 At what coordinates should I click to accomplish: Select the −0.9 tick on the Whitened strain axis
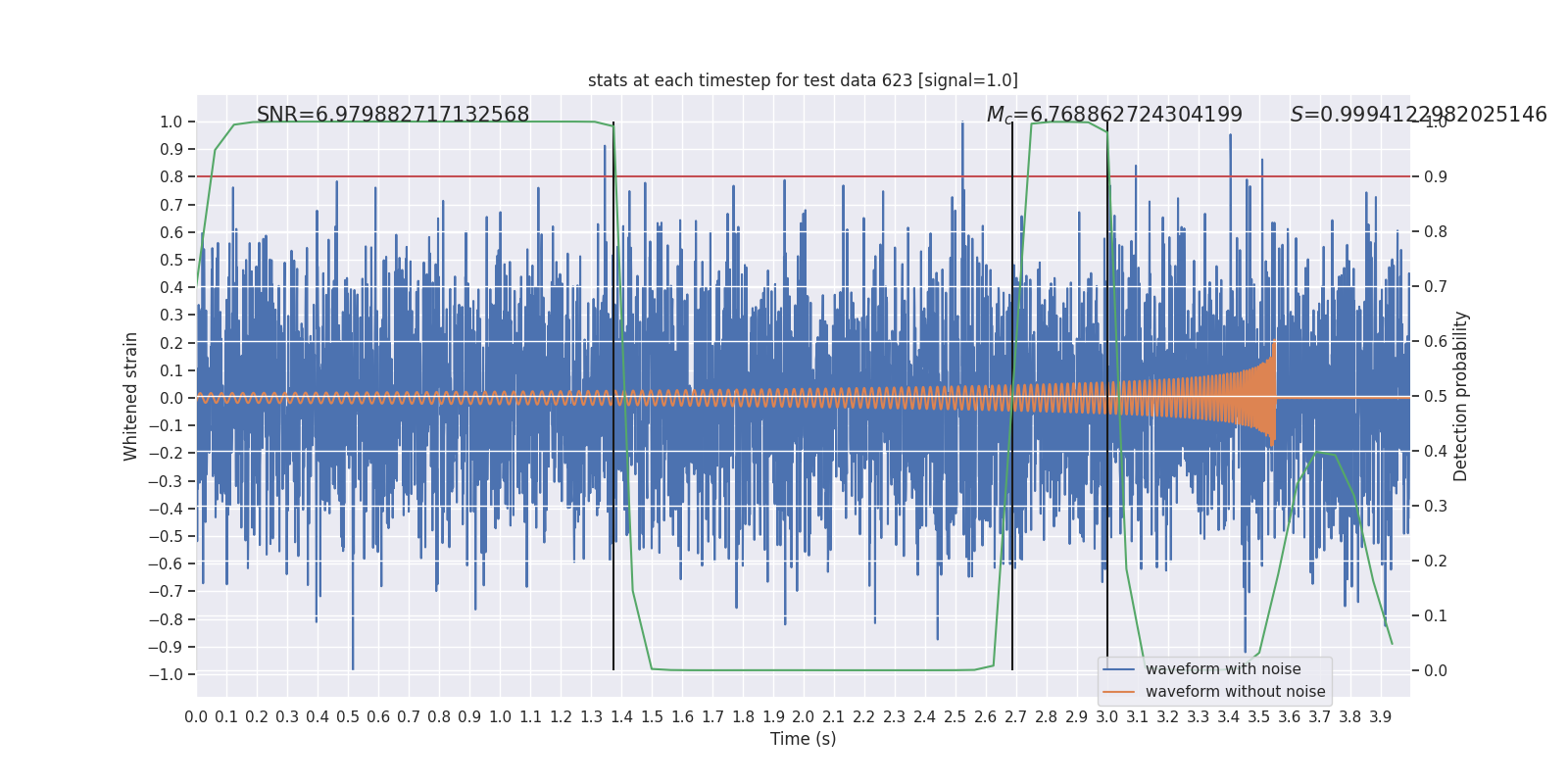[x=166, y=647]
